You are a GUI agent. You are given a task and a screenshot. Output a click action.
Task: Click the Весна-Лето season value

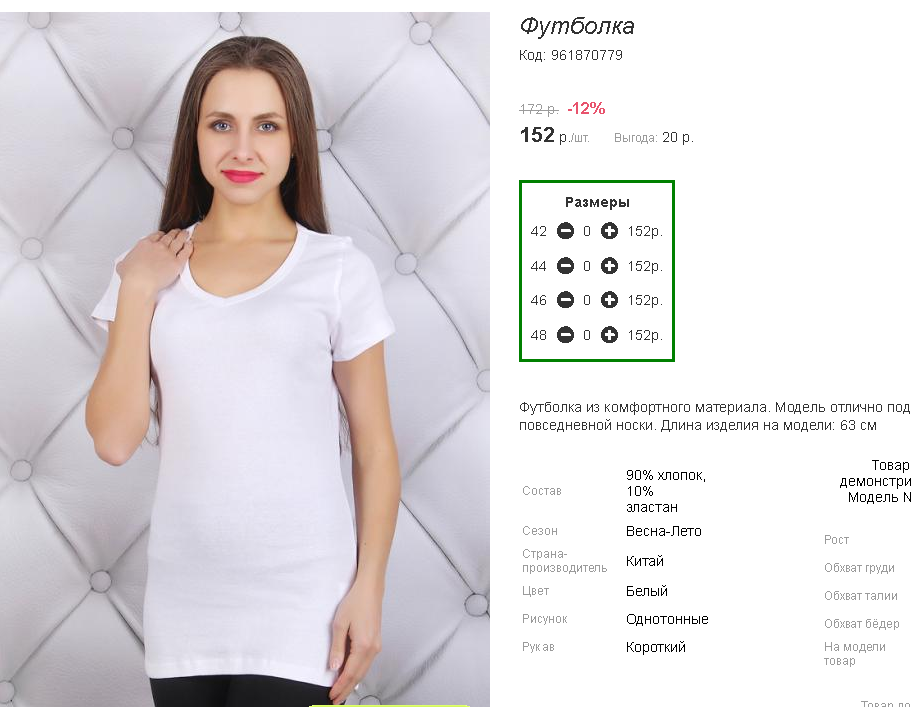point(664,531)
